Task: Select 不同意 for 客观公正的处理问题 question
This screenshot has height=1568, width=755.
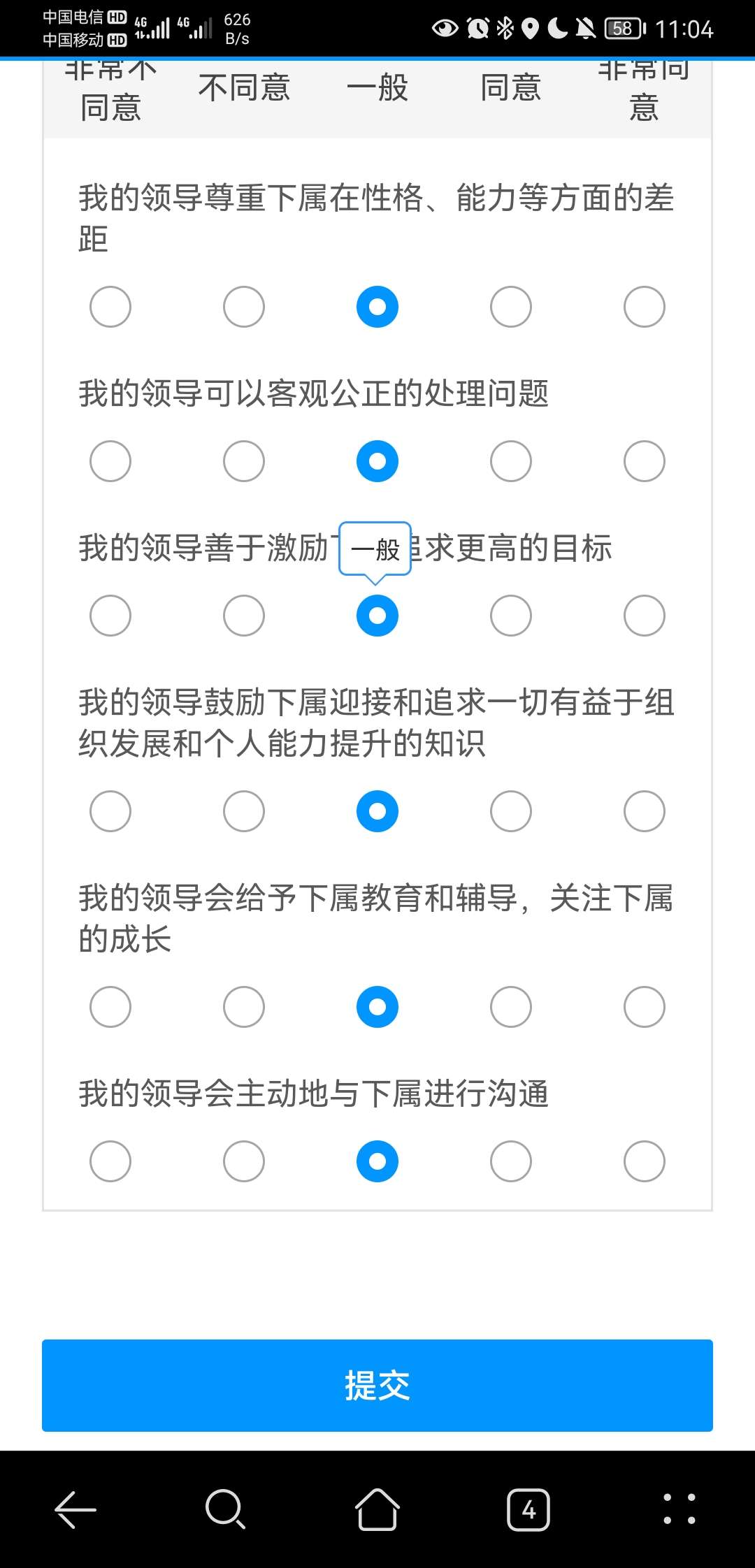Action: click(x=244, y=461)
